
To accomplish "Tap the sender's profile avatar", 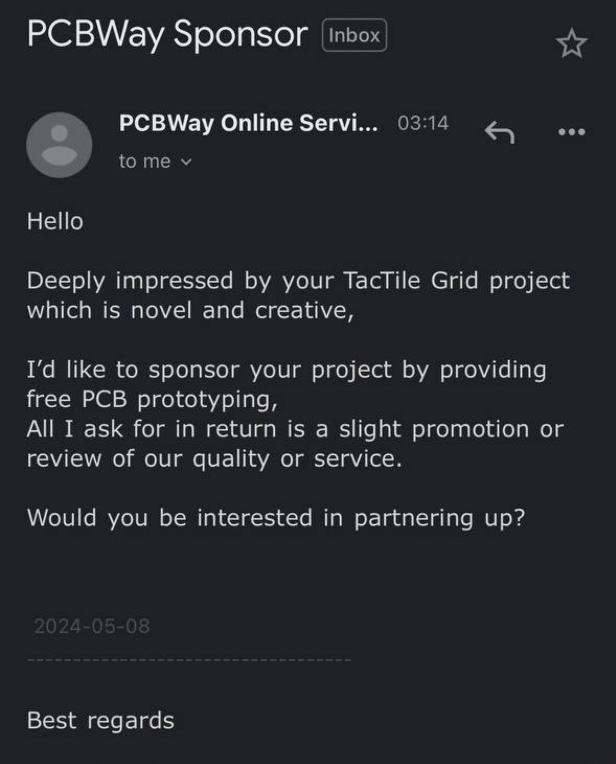I will [x=59, y=145].
